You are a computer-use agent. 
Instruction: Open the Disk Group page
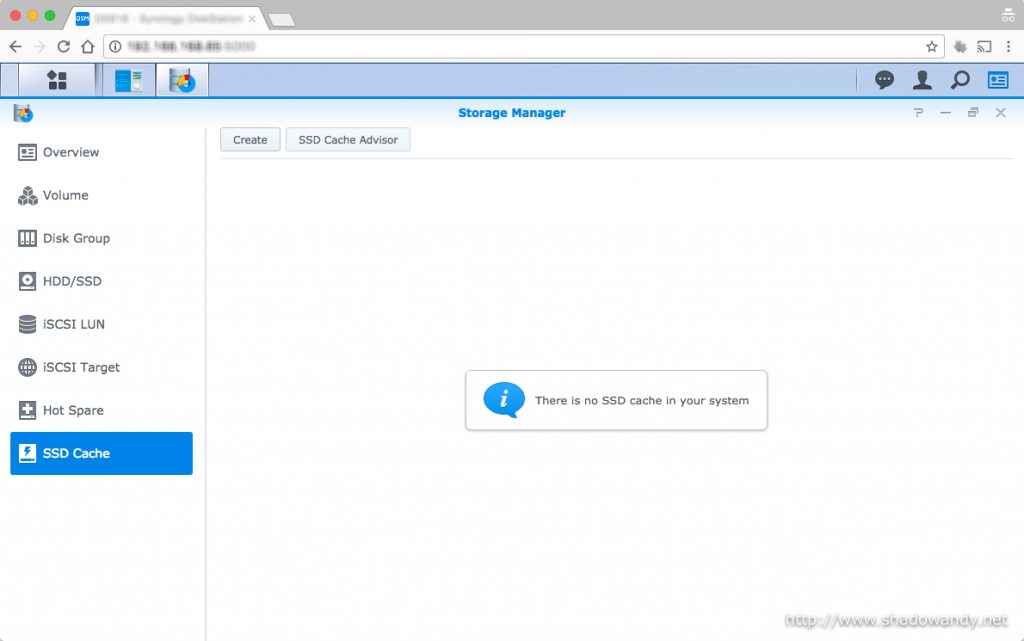tap(76, 238)
